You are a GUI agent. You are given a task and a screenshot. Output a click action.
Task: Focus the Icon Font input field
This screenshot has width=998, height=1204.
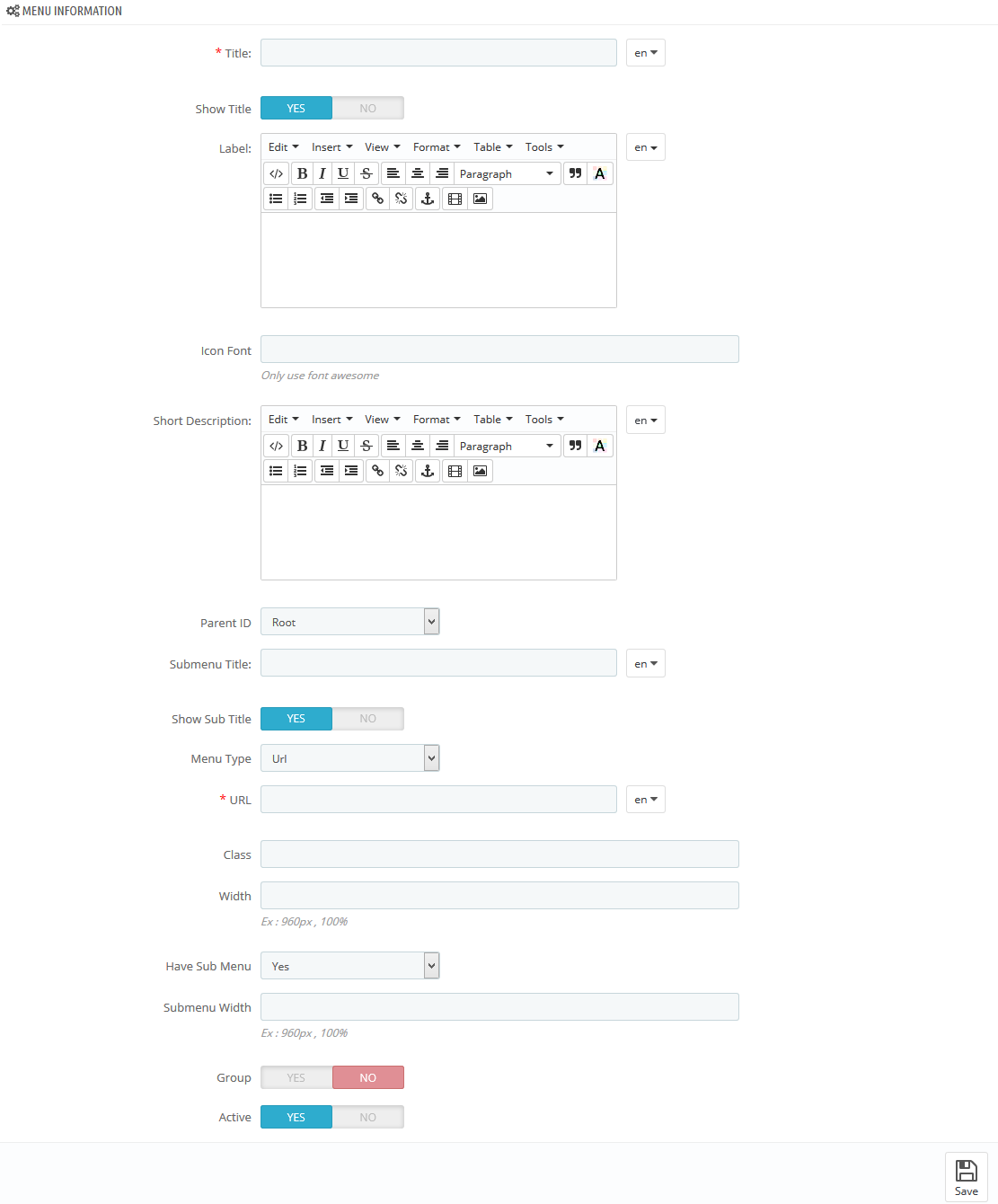[499, 350]
